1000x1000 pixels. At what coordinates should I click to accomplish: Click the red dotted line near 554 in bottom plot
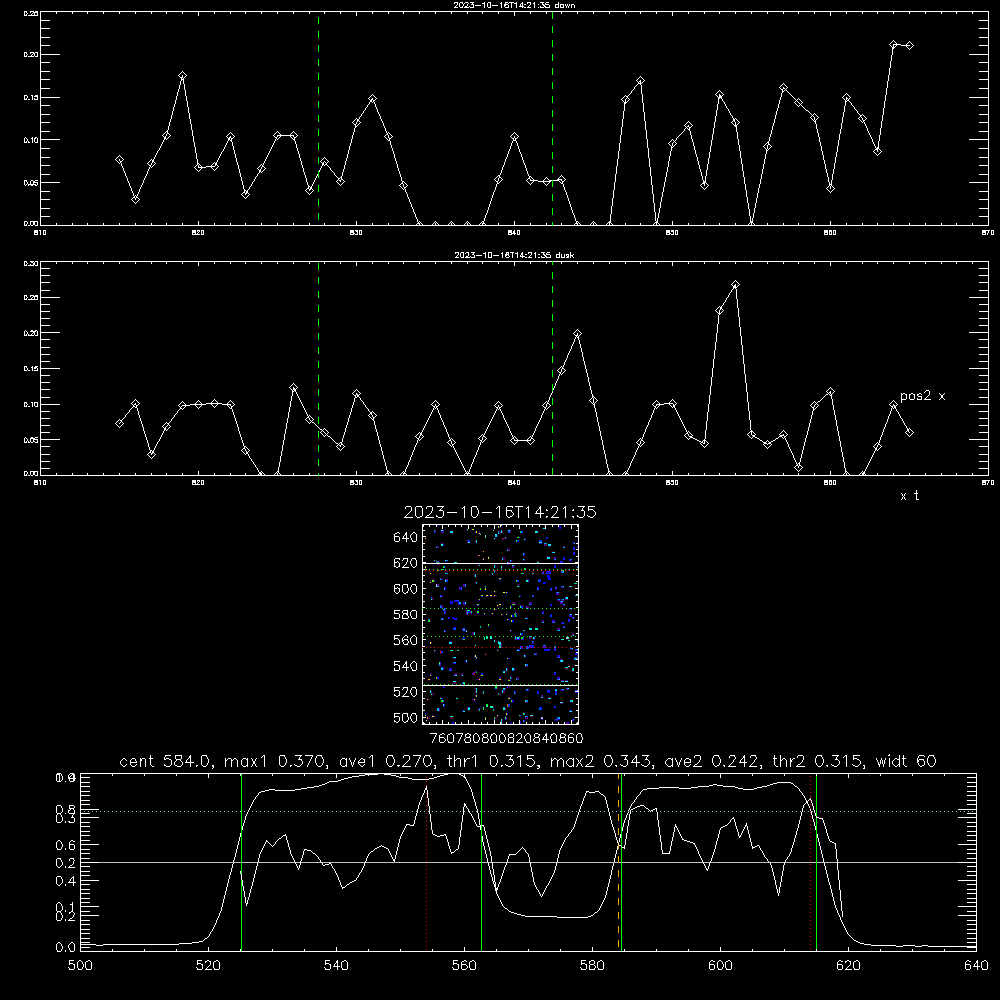click(x=427, y=861)
